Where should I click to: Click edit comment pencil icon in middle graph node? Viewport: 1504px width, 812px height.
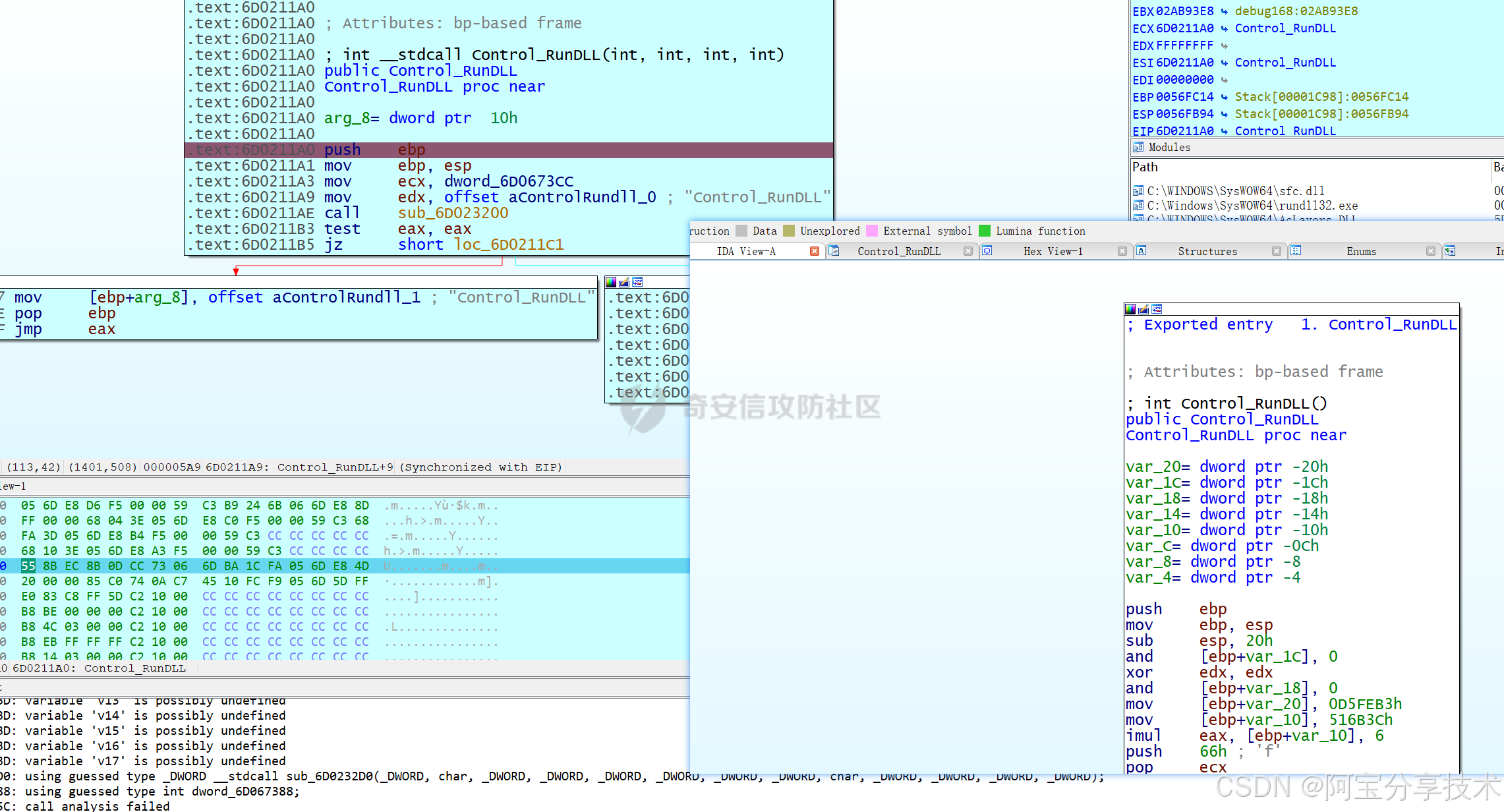[624, 282]
